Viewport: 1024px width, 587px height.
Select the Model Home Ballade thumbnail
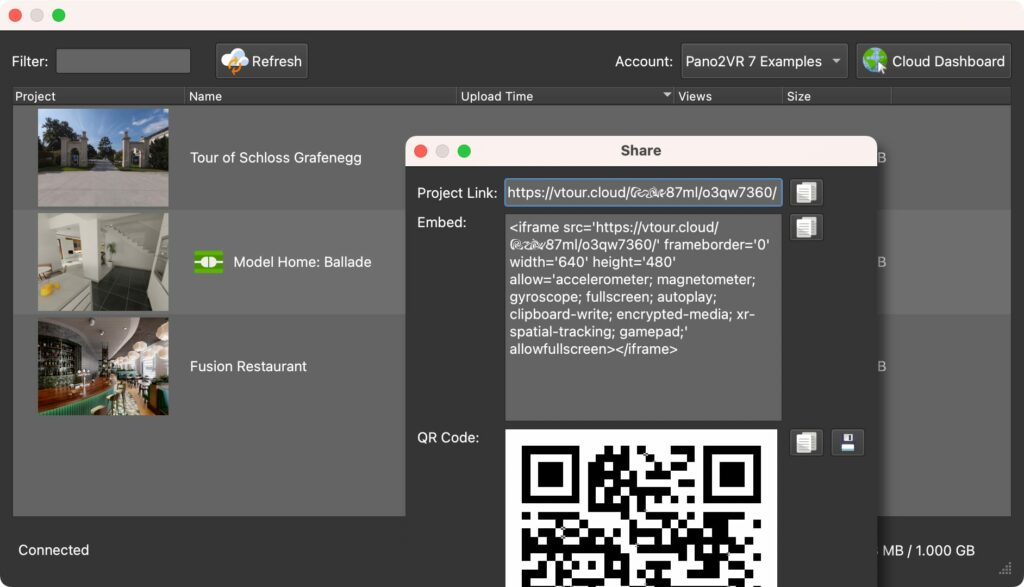pos(103,262)
